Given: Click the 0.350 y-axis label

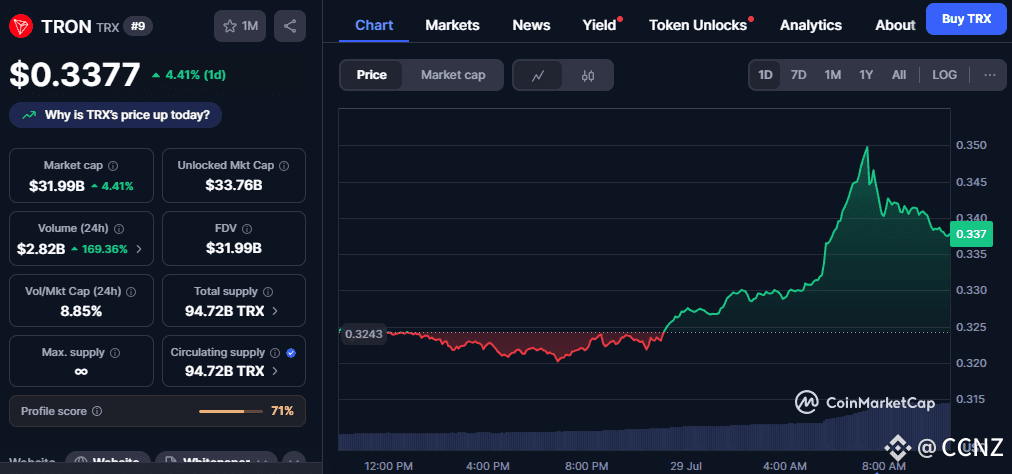Looking at the screenshot, I should [971, 145].
